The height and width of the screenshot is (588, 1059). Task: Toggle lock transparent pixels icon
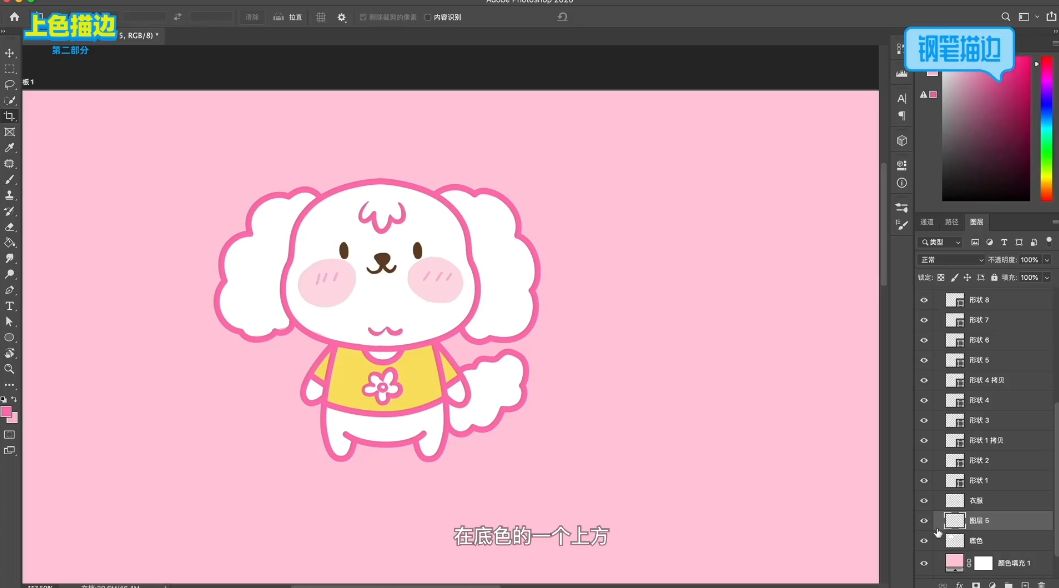click(x=941, y=277)
